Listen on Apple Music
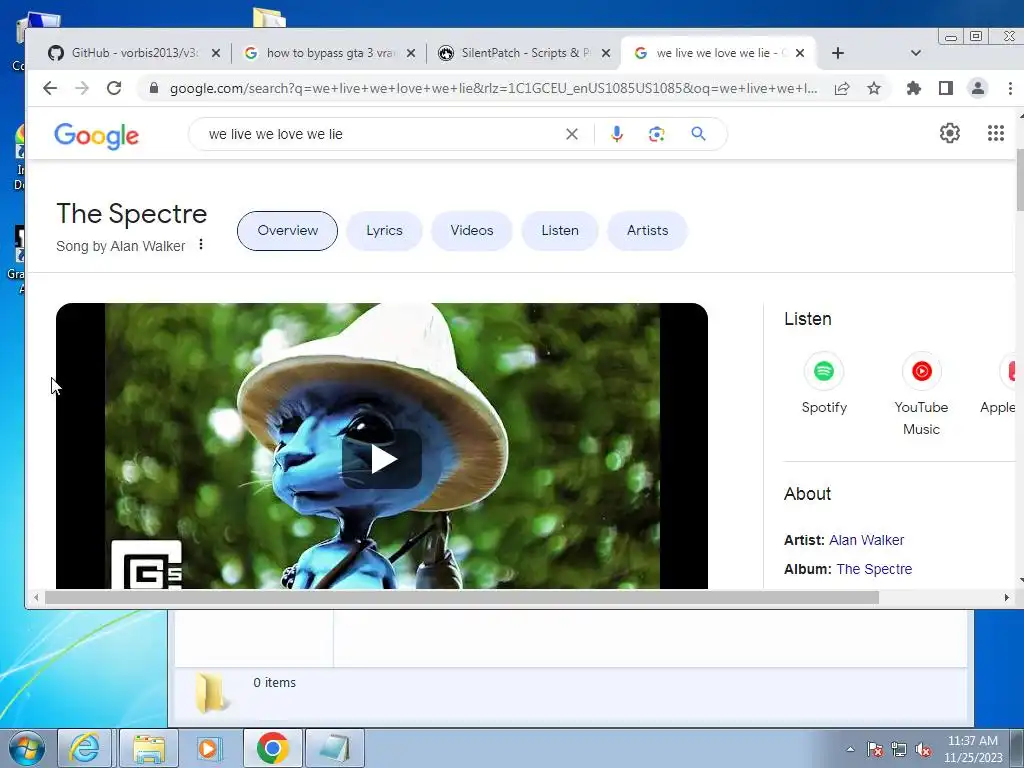Screen dimensions: 1024x768 [999, 383]
